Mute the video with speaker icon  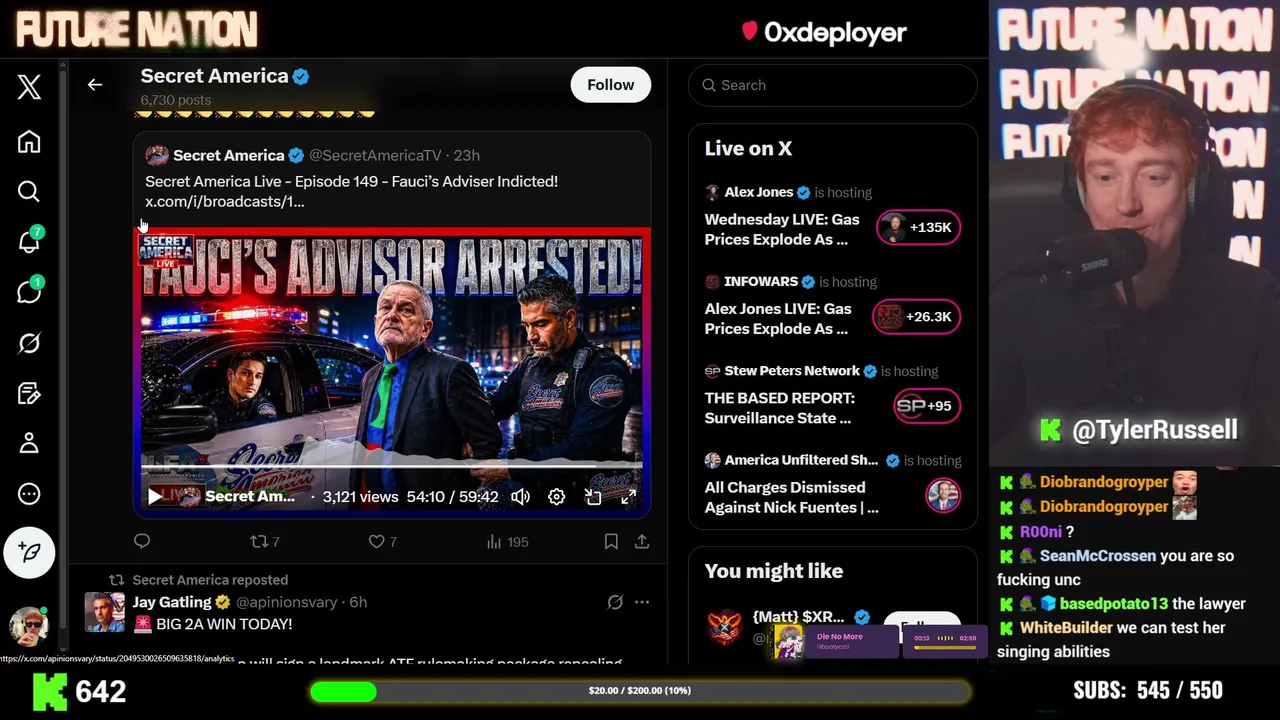(520, 496)
